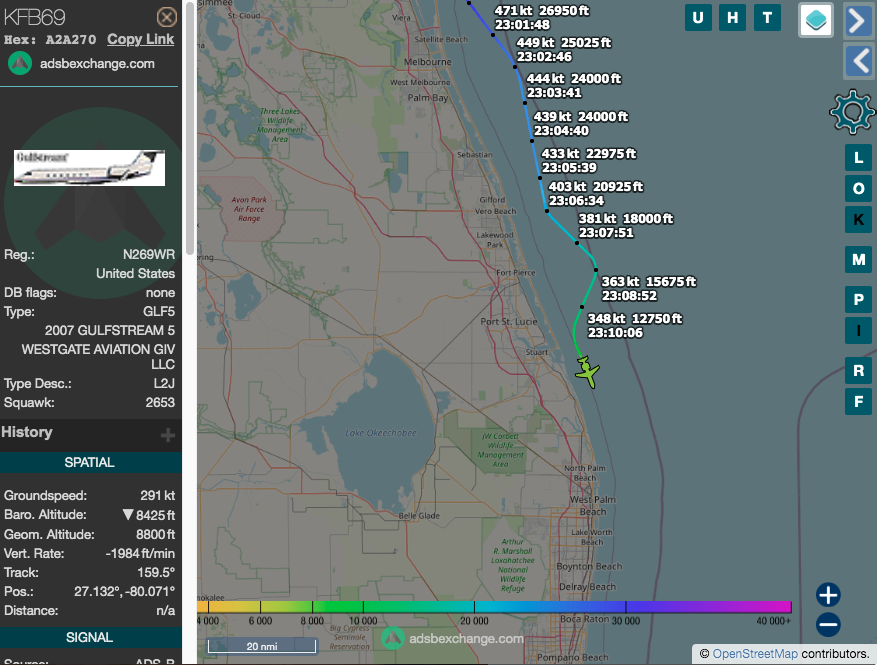Image resolution: width=877 pixels, height=665 pixels.
Task: Click WESTGATE AVIATION GIV LLC owner text
Action: coord(98,357)
